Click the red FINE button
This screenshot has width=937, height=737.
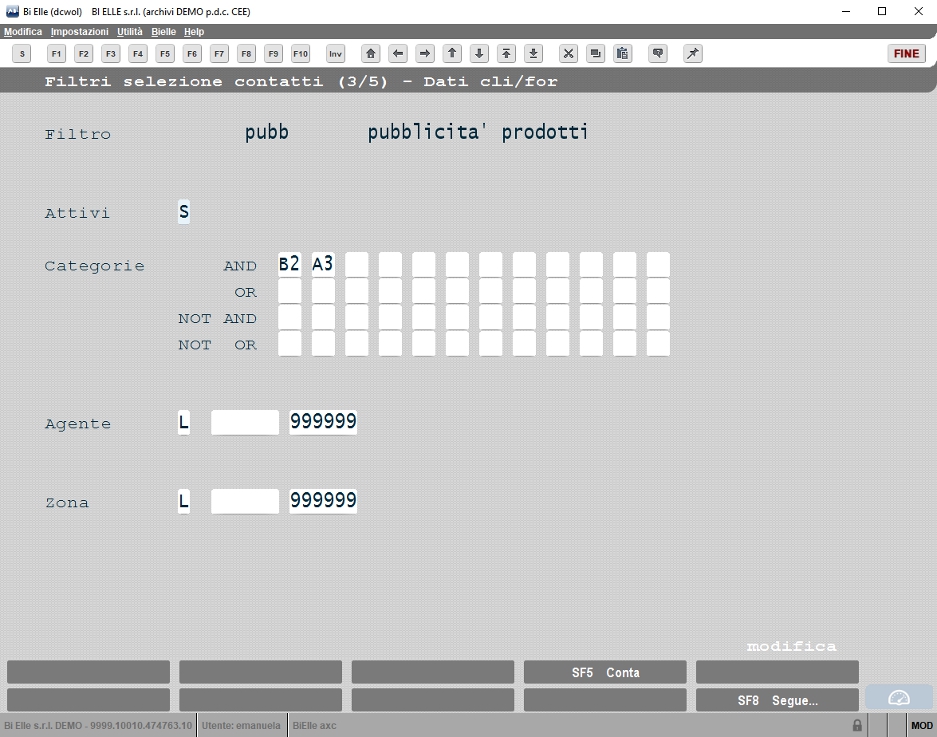pos(907,54)
